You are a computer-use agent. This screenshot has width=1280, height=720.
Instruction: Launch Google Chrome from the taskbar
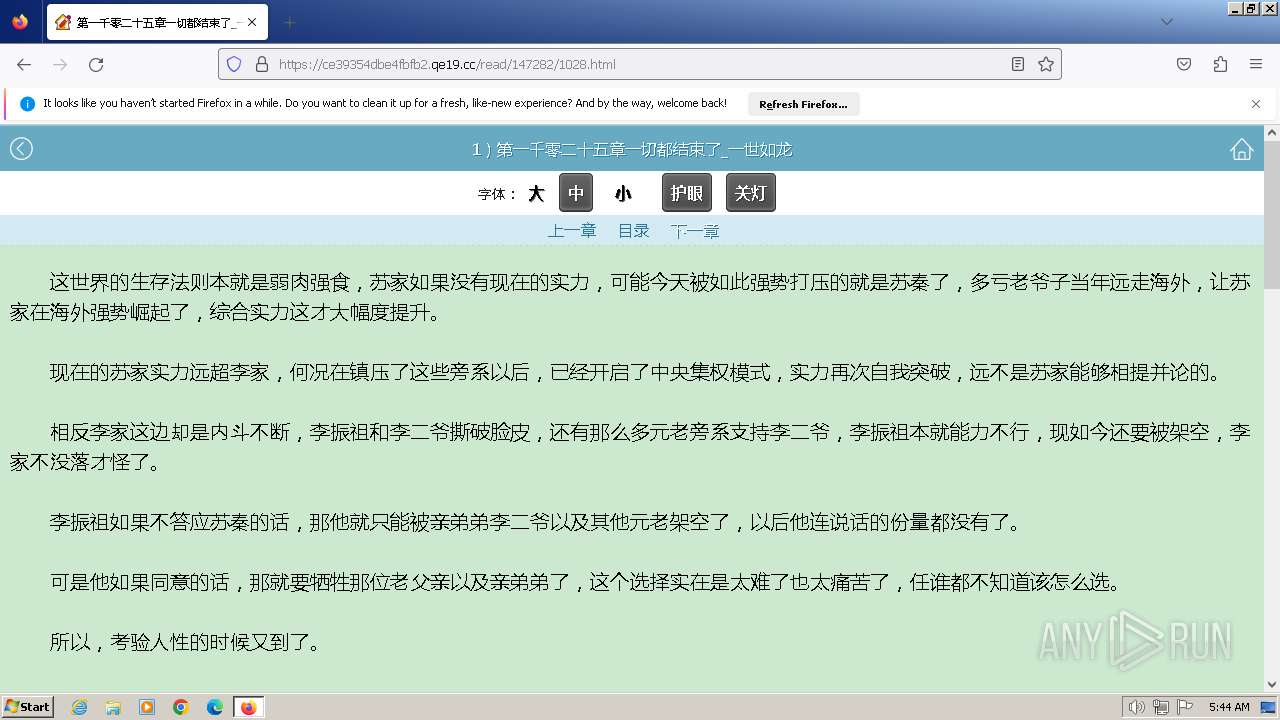tap(181, 707)
